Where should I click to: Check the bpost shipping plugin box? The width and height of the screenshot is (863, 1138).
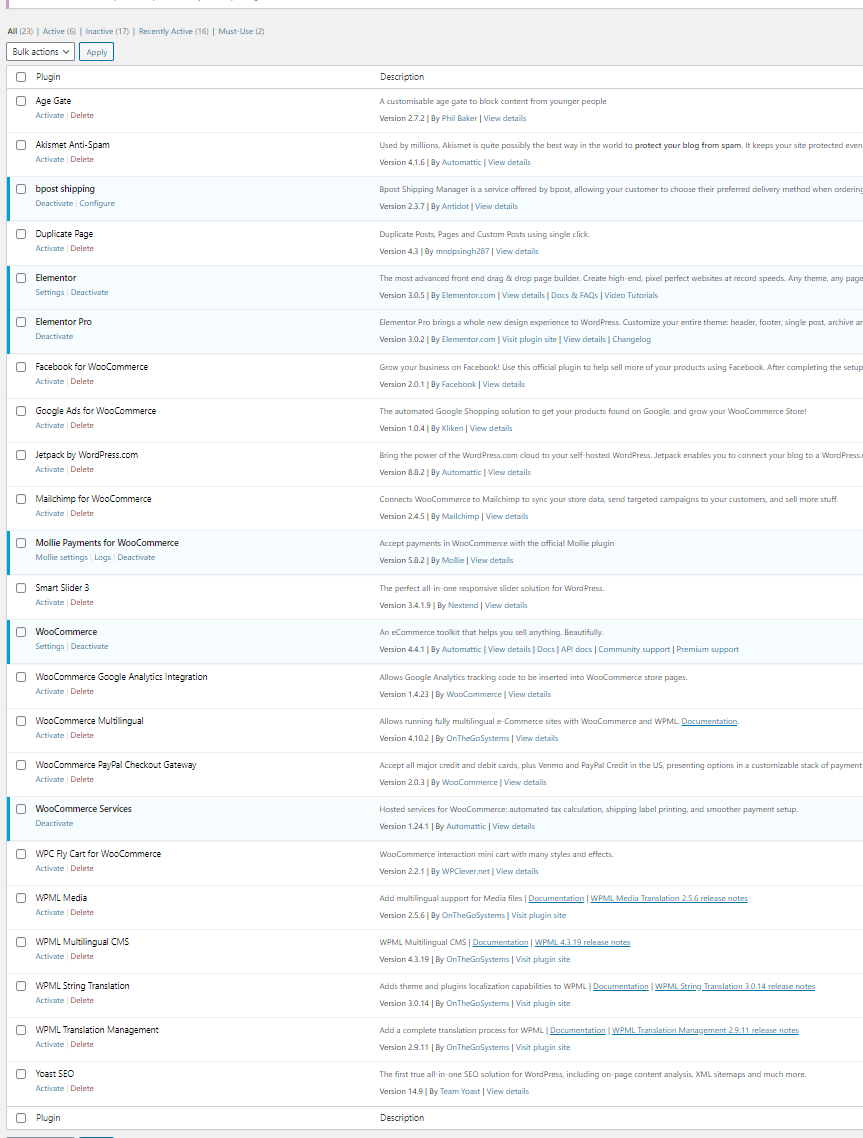point(21,189)
